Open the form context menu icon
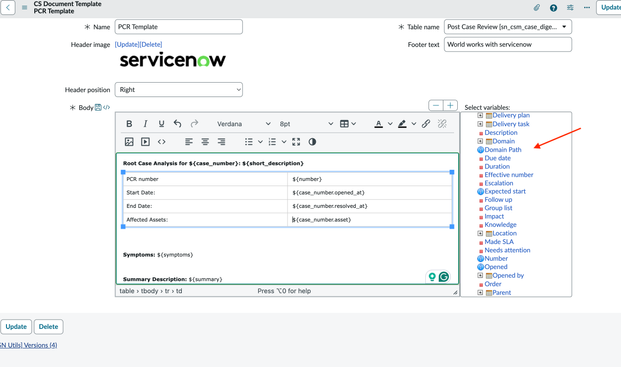The height and width of the screenshot is (367, 621). 25,8
